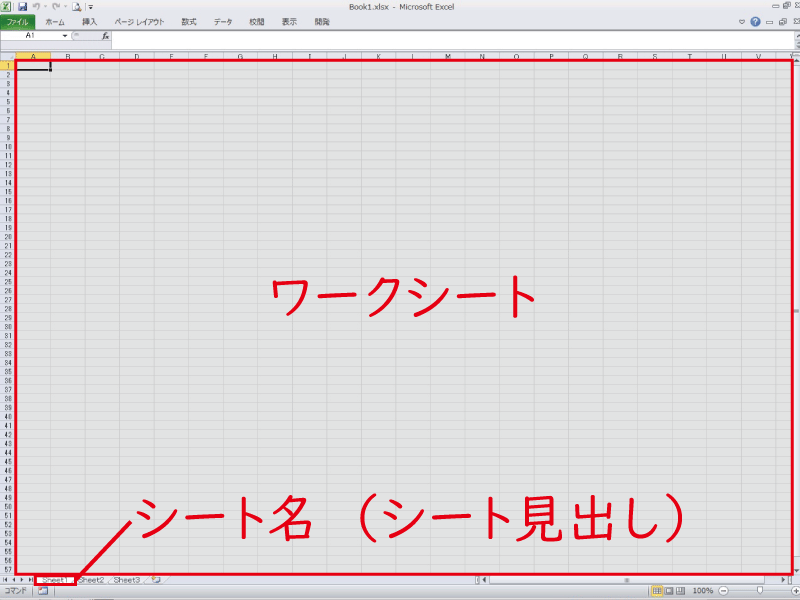The height and width of the screenshot is (600, 800).
Task: Click the Save icon in quick access toolbar
Action: 22,6
